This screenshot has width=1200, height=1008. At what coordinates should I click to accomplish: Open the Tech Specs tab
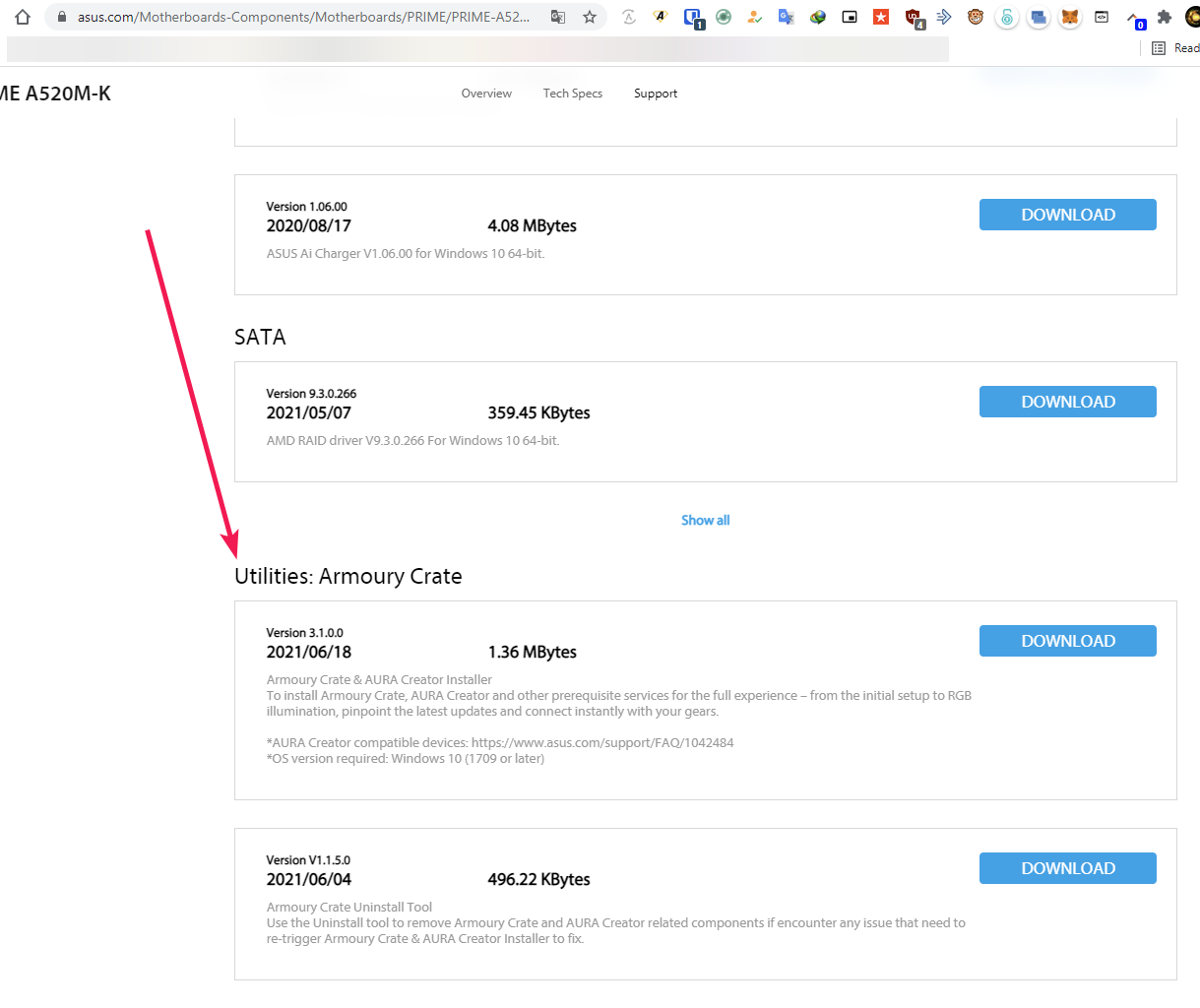click(573, 94)
